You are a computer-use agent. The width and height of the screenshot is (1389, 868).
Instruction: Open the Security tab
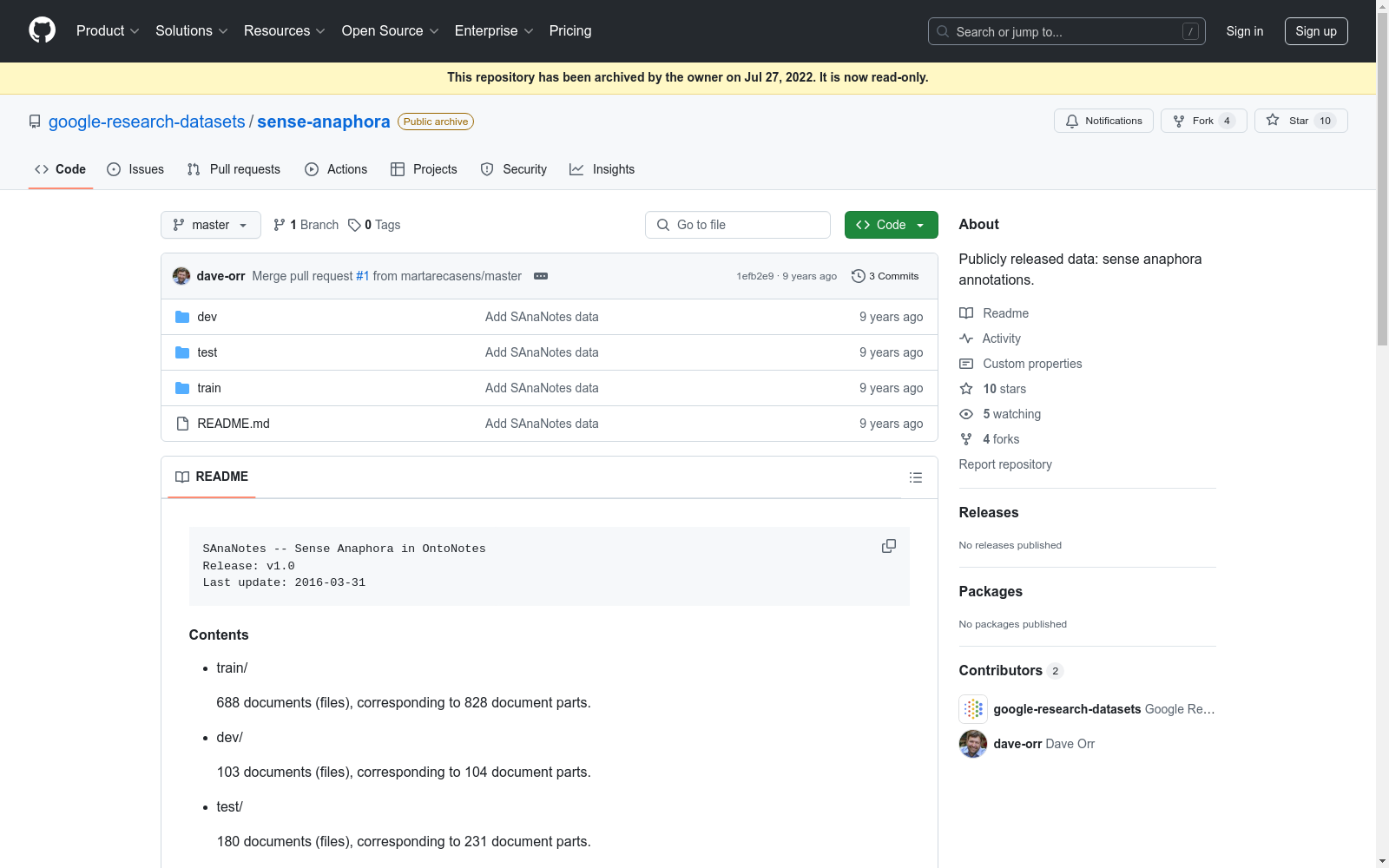[x=514, y=169]
